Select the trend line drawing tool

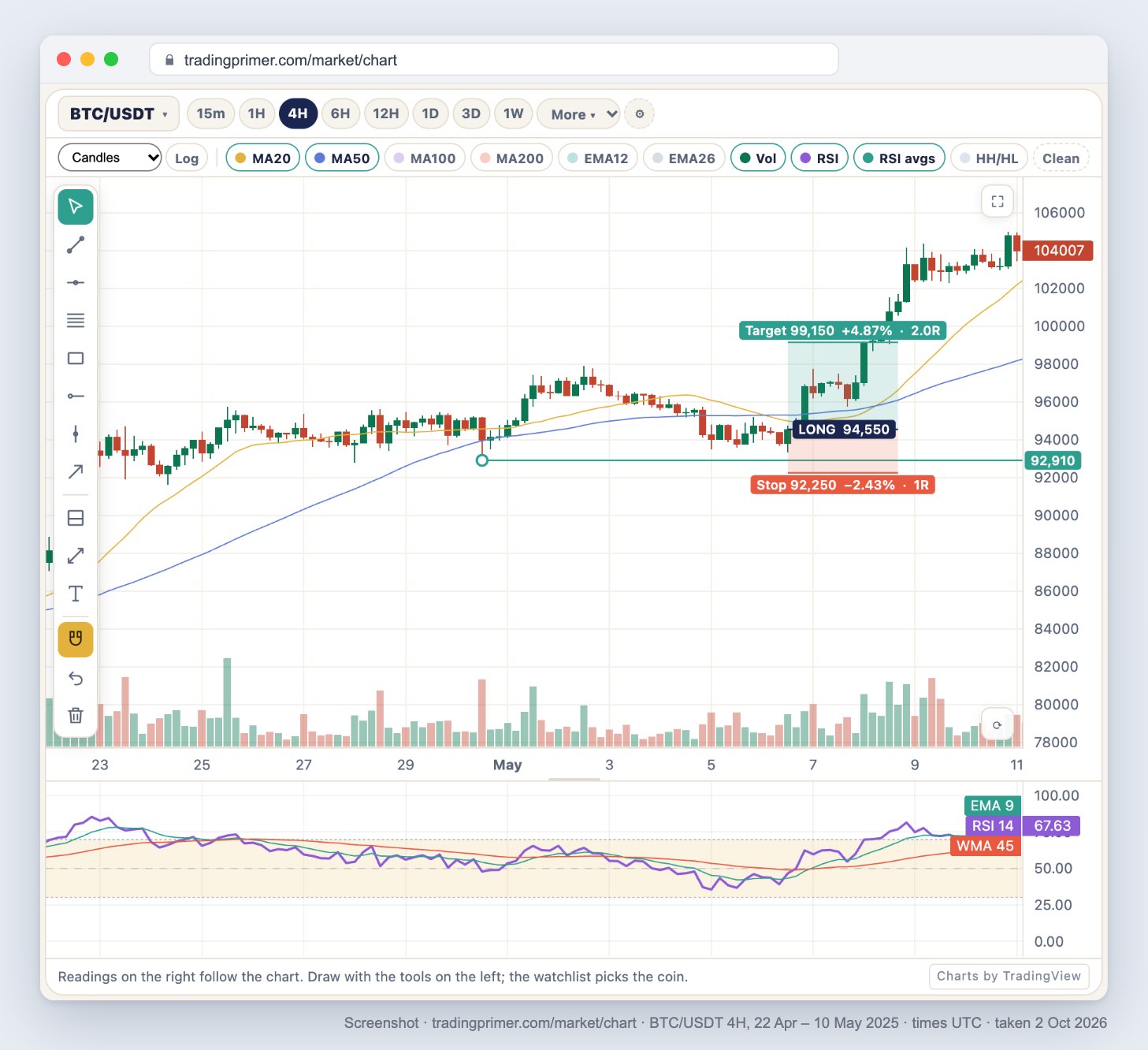(76, 245)
